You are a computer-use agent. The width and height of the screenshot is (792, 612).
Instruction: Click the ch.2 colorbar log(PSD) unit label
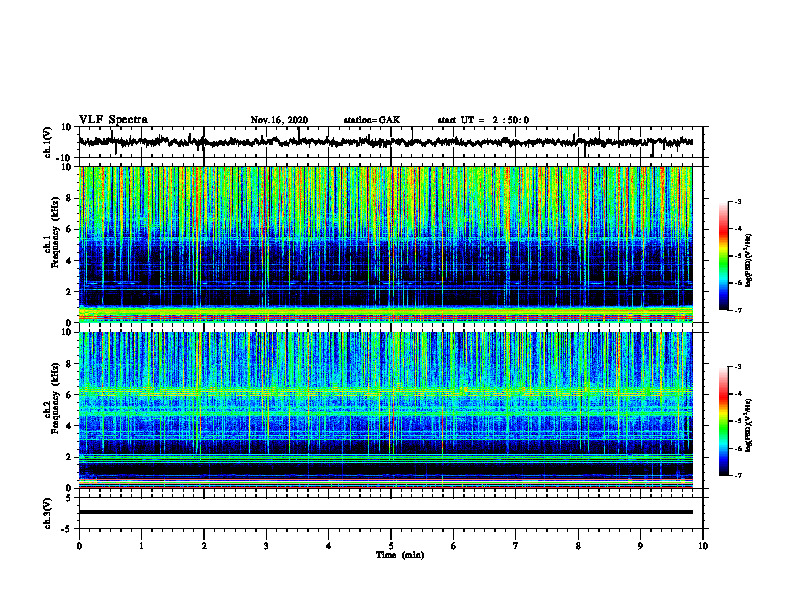749,425
